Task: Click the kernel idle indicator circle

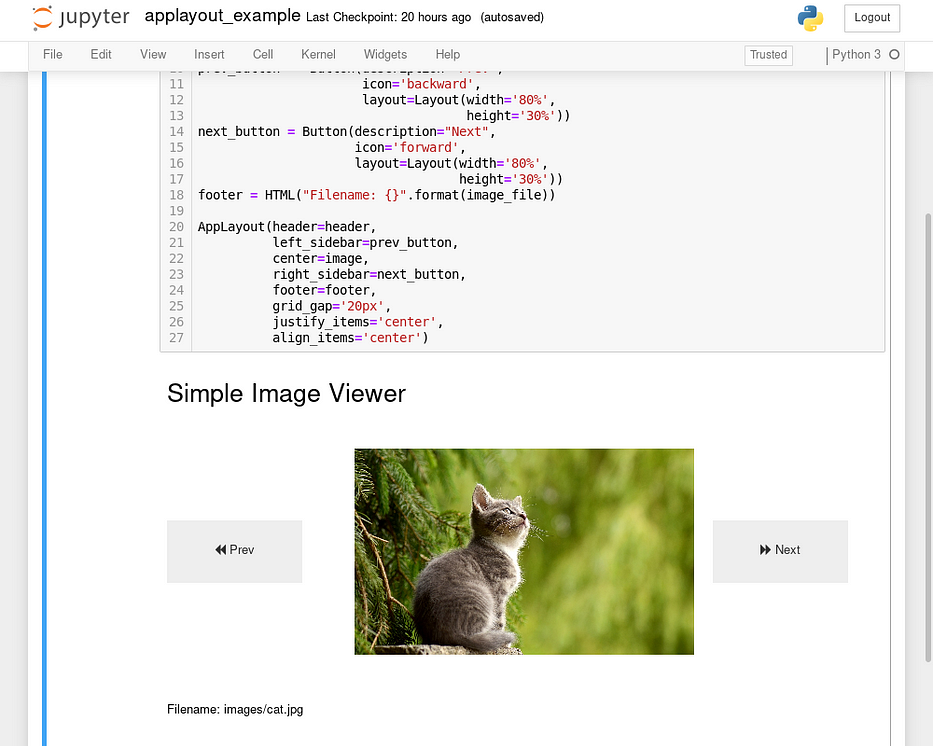Action: point(894,55)
